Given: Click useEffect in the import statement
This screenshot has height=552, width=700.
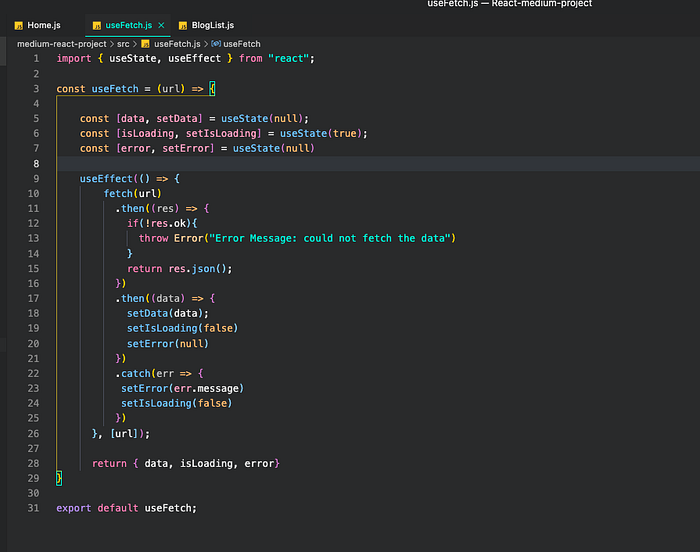Looking at the screenshot, I should [194, 59].
